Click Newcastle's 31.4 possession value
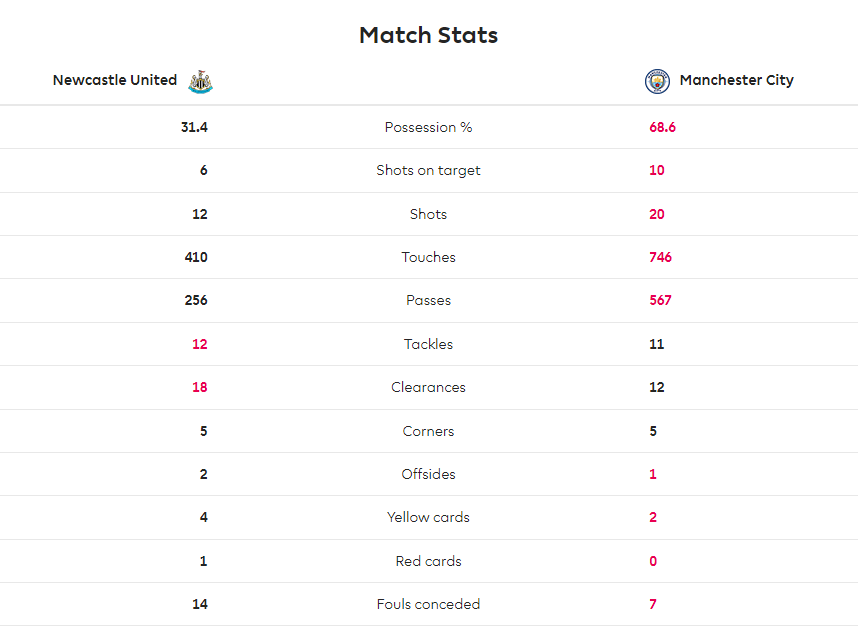 (194, 127)
